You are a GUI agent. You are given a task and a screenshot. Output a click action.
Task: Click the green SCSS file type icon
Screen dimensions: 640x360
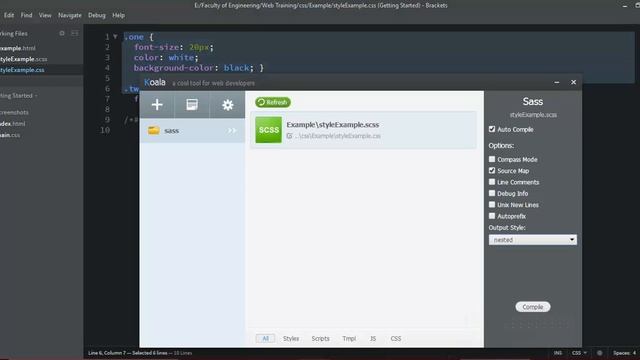pyautogui.click(x=269, y=130)
